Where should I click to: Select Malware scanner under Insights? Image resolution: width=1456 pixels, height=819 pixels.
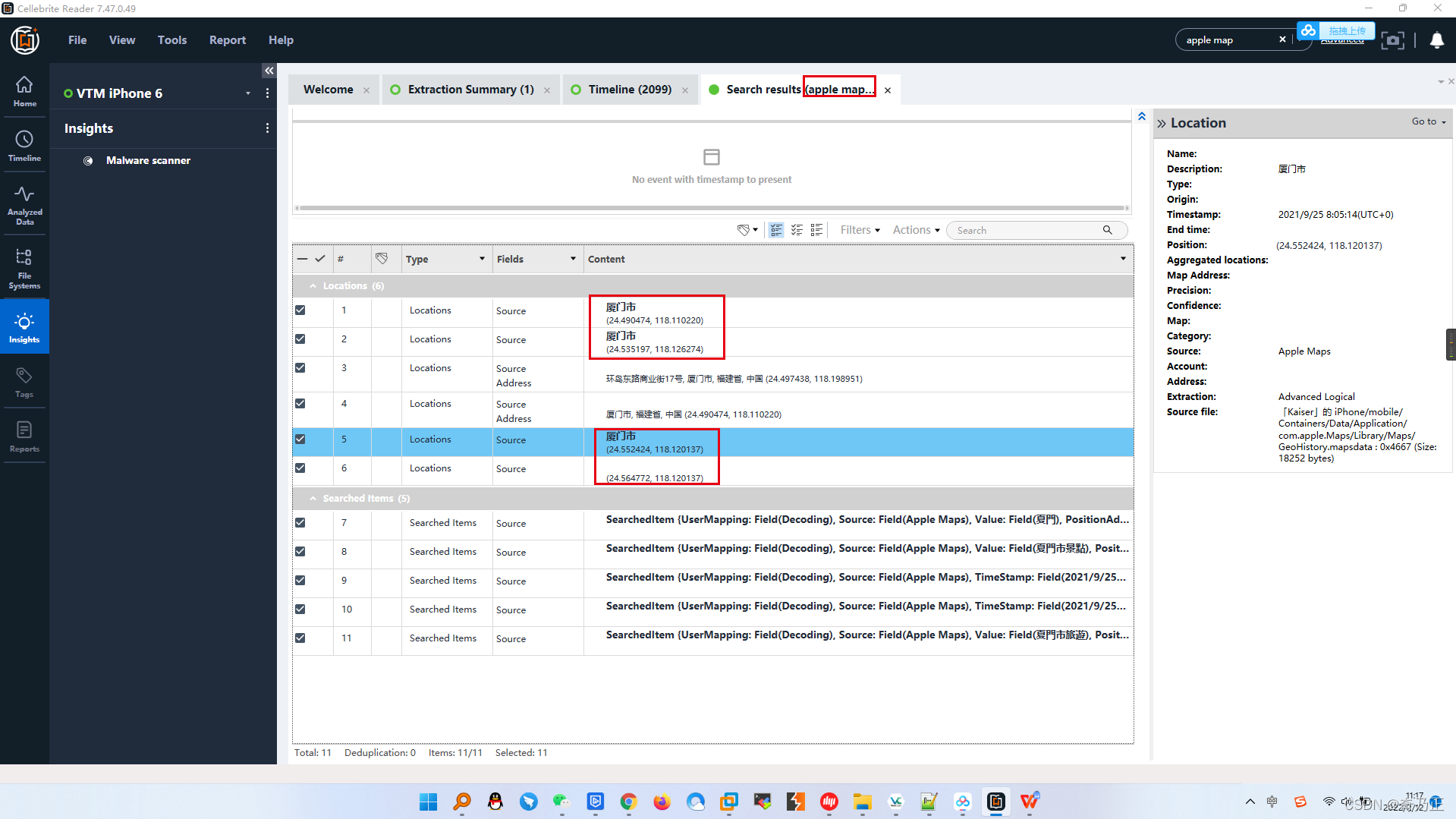(148, 160)
